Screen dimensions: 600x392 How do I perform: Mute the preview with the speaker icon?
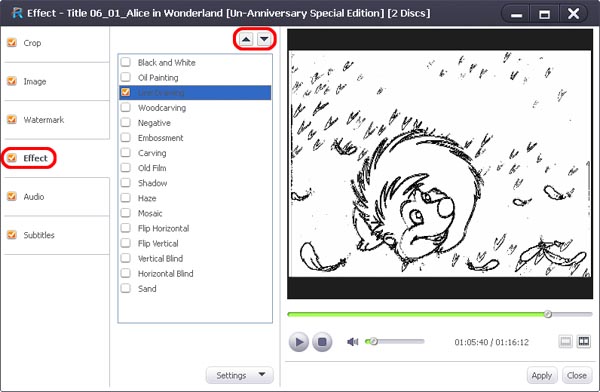pos(352,341)
